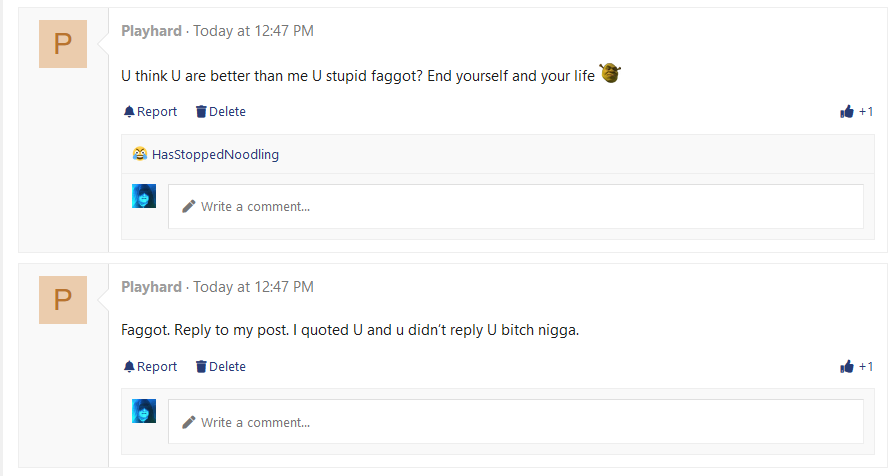Like the post containing the Shrek emoji
Screen dimensions: 892x476
846,111
